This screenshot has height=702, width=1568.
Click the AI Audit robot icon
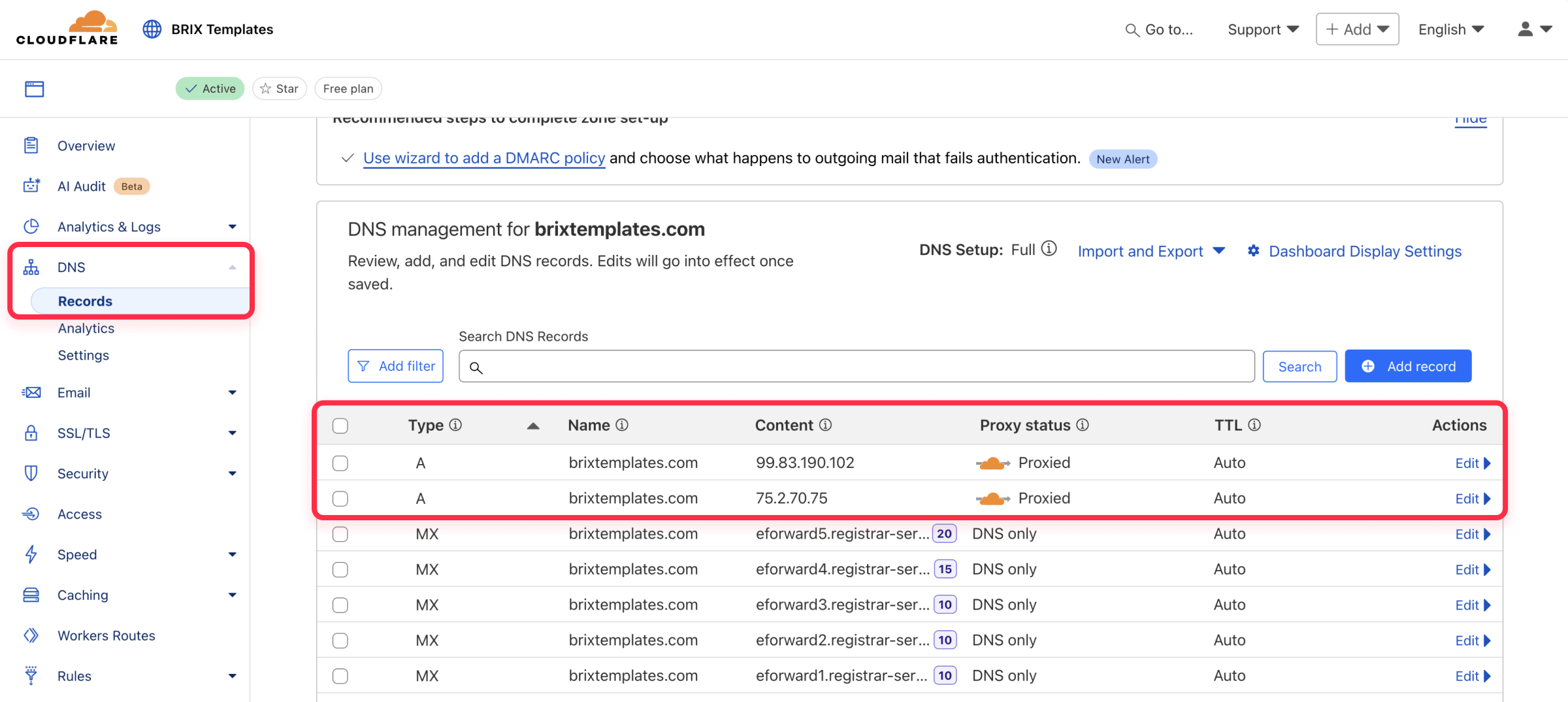pos(31,186)
